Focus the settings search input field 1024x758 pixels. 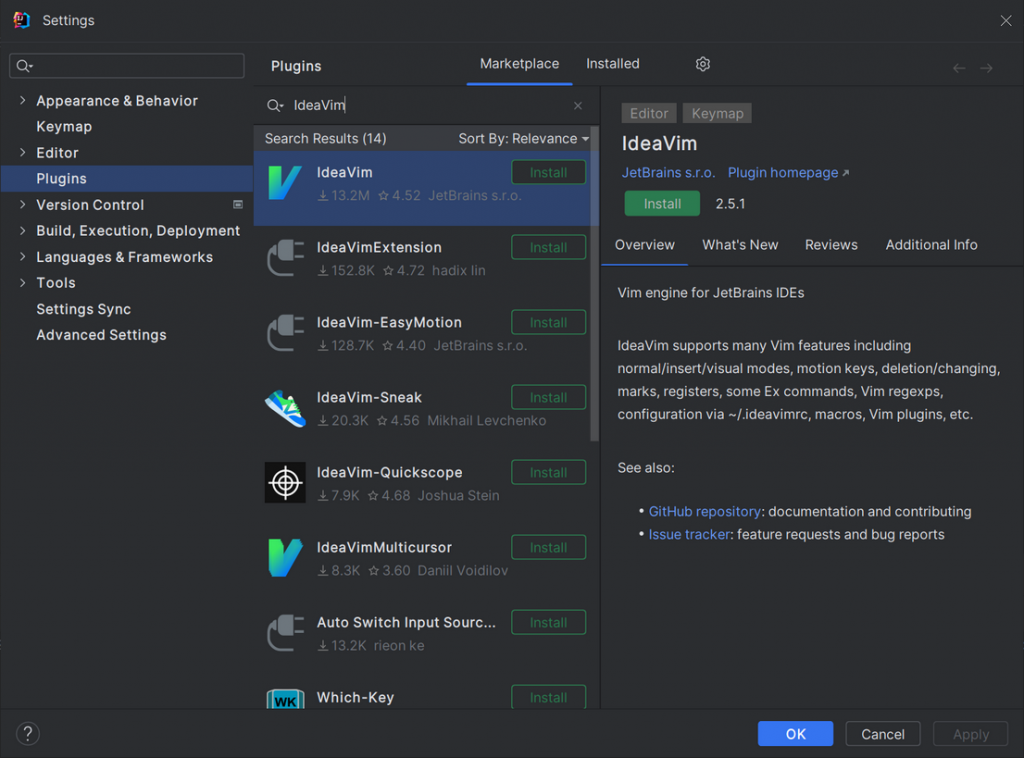pyautogui.click(x=127, y=66)
